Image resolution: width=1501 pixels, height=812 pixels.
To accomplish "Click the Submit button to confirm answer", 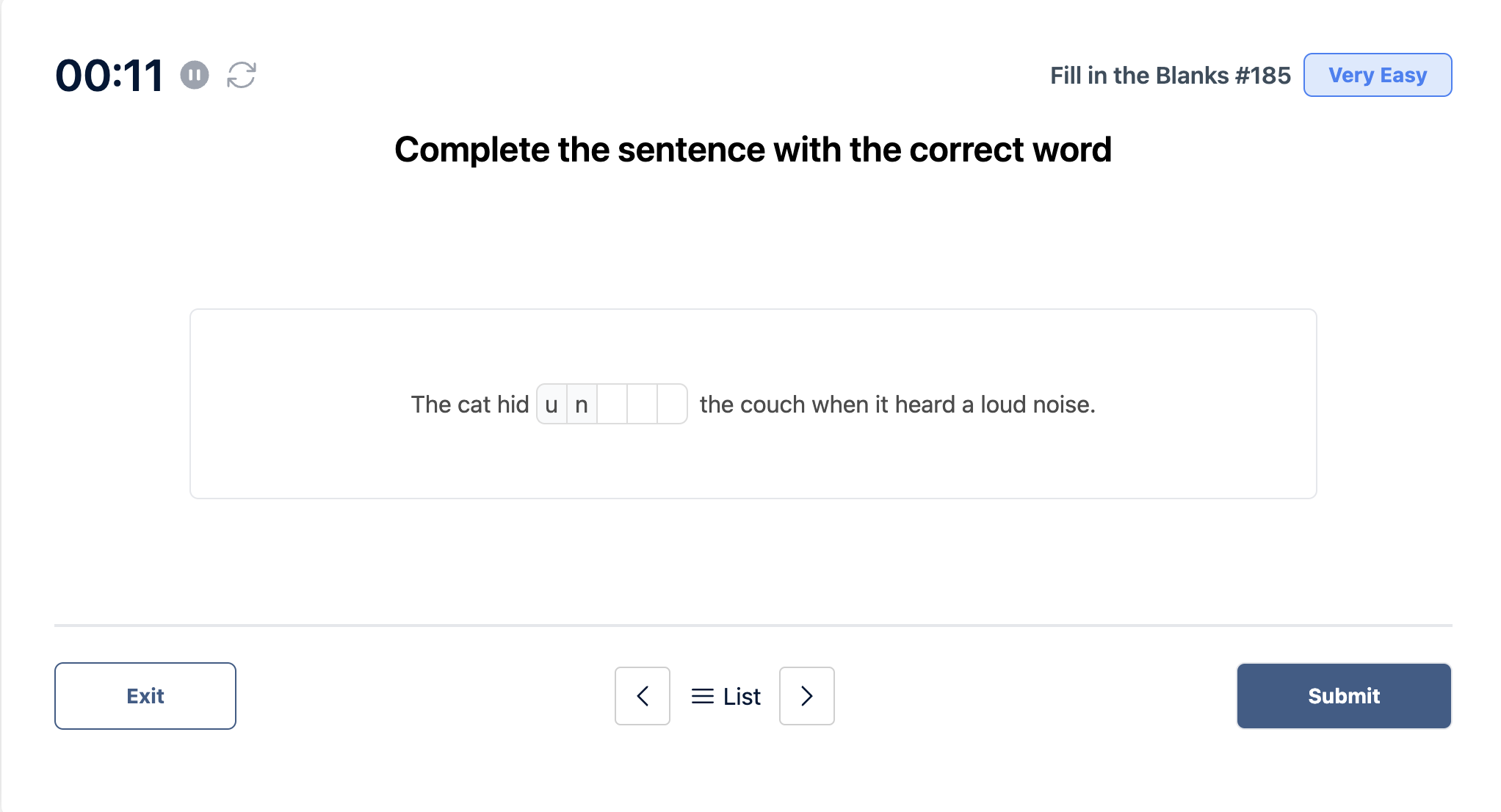I will coord(1343,695).
